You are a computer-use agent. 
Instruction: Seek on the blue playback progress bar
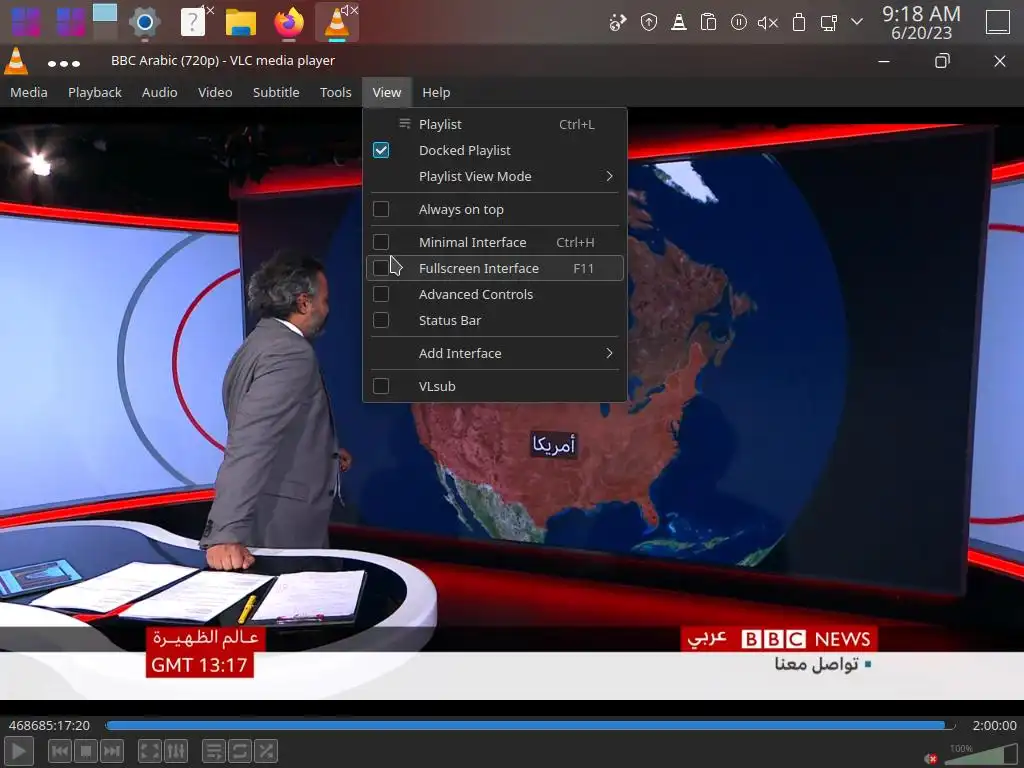click(530, 725)
